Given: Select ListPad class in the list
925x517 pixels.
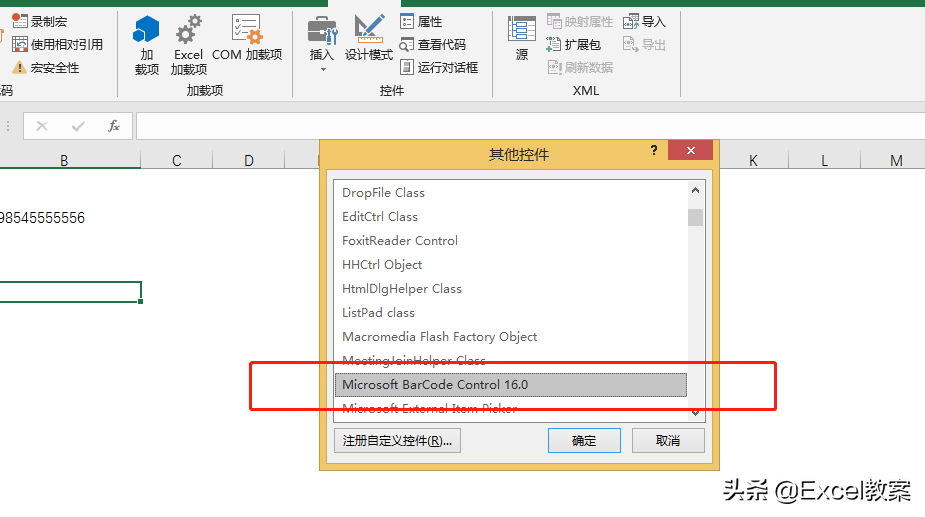Looking at the screenshot, I should (511, 313).
